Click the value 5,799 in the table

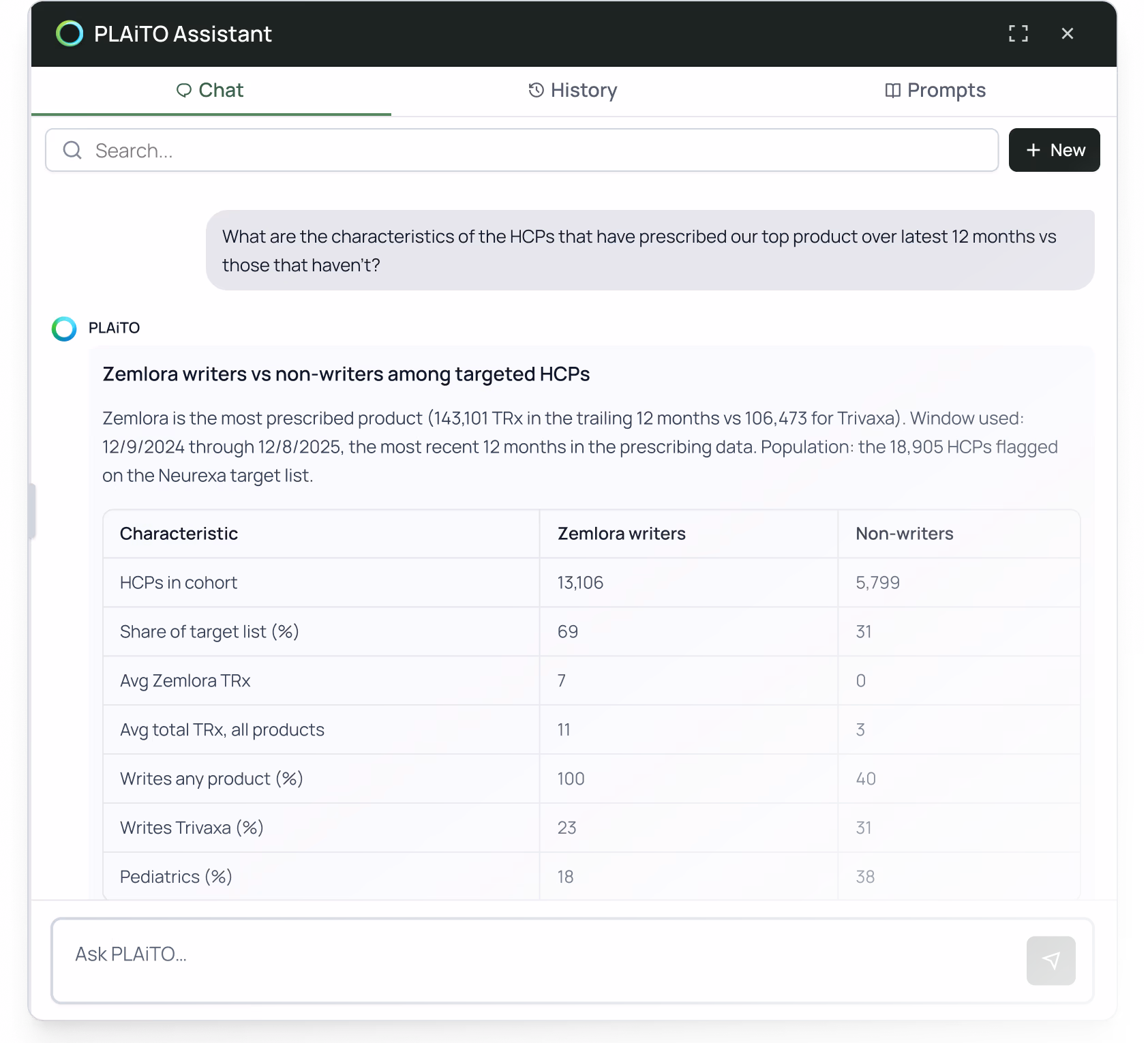878,583
